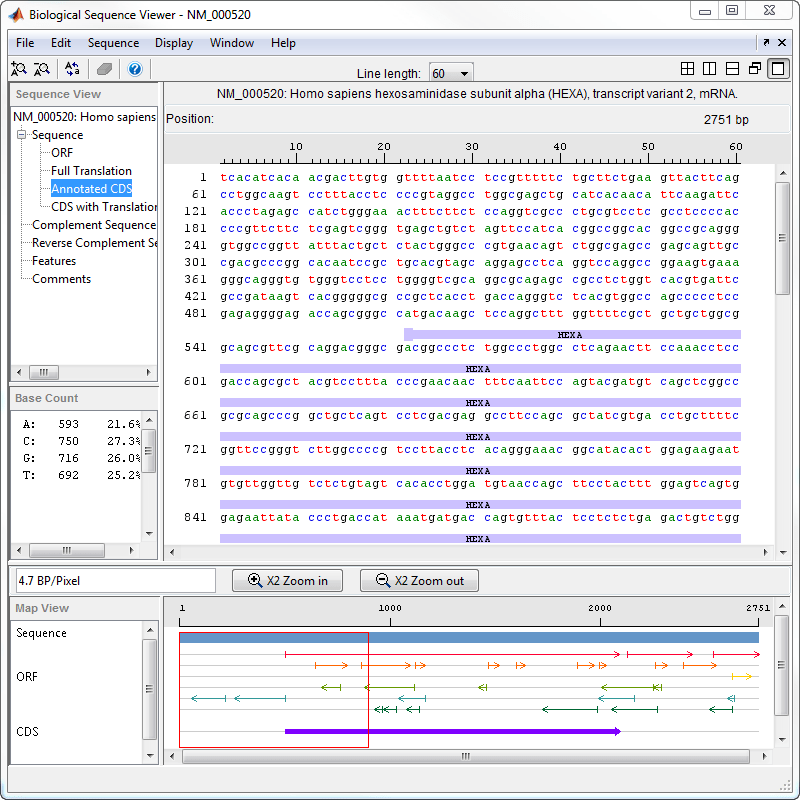
Task: Click the float (cascade) windows layout icon
Action: click(755, 69)
